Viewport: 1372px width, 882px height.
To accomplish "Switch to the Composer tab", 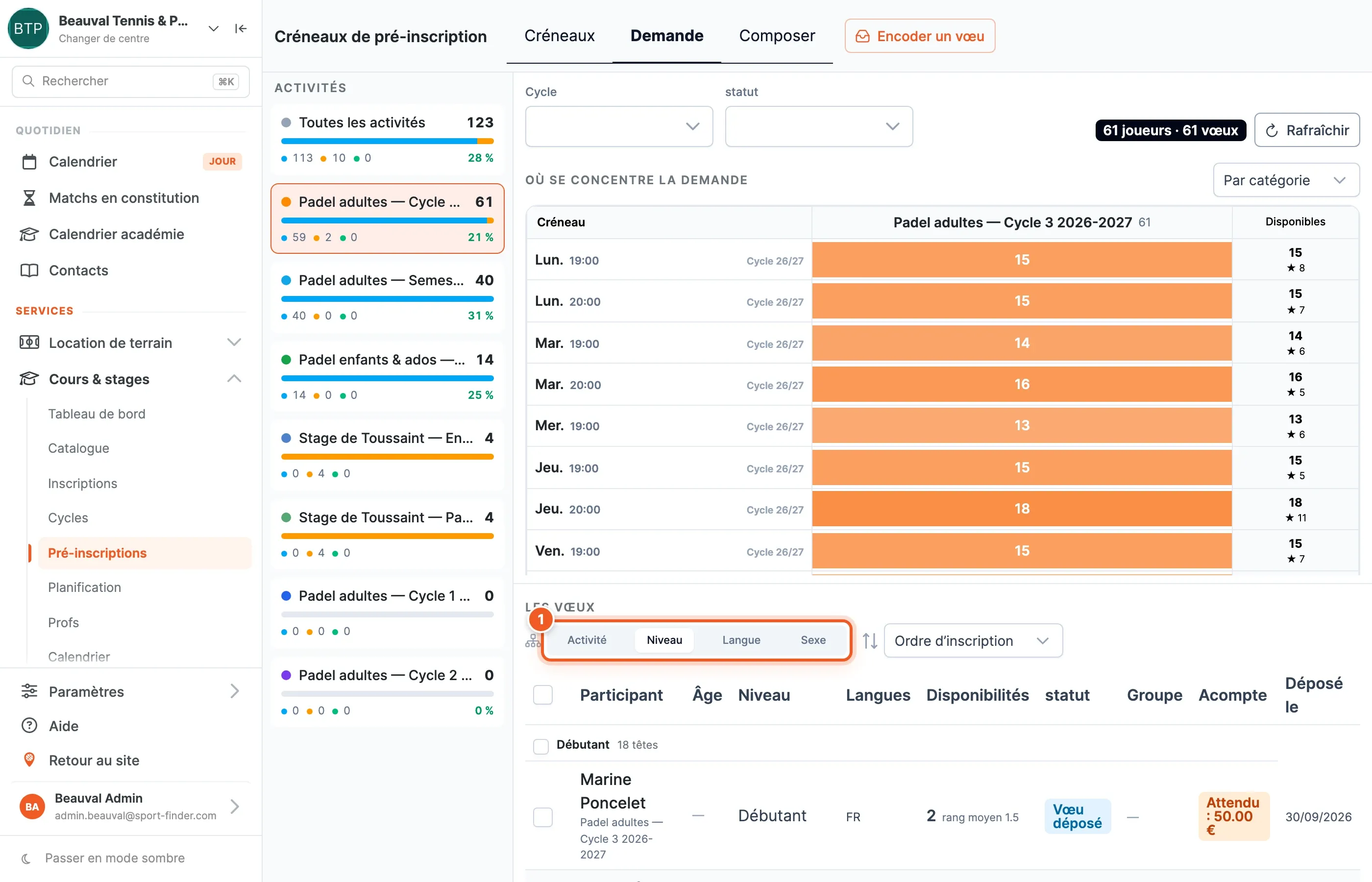I will (777, 35).
